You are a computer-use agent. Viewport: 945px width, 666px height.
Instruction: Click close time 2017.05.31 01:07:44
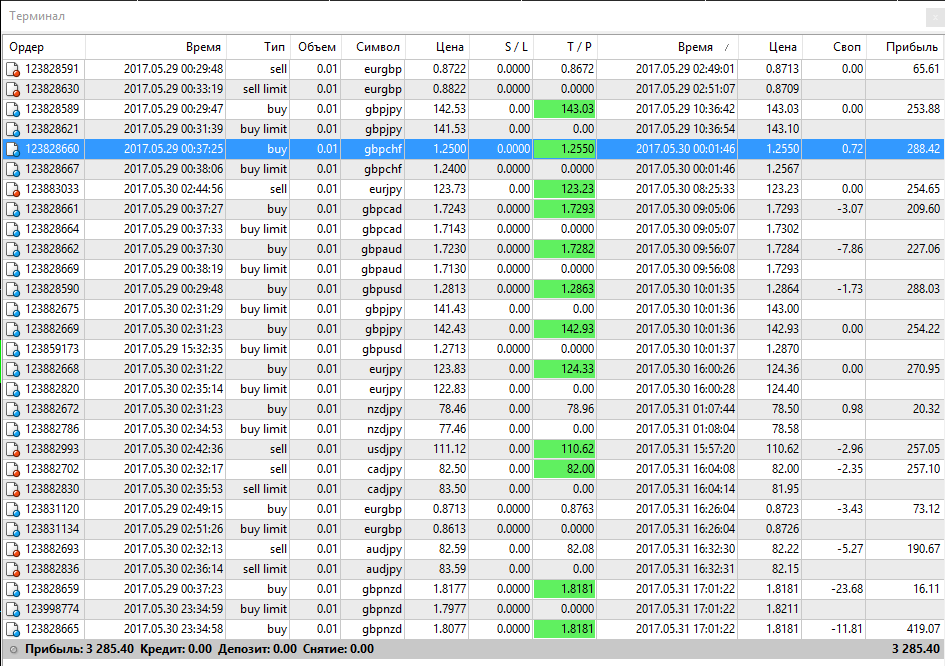point(685,409)
